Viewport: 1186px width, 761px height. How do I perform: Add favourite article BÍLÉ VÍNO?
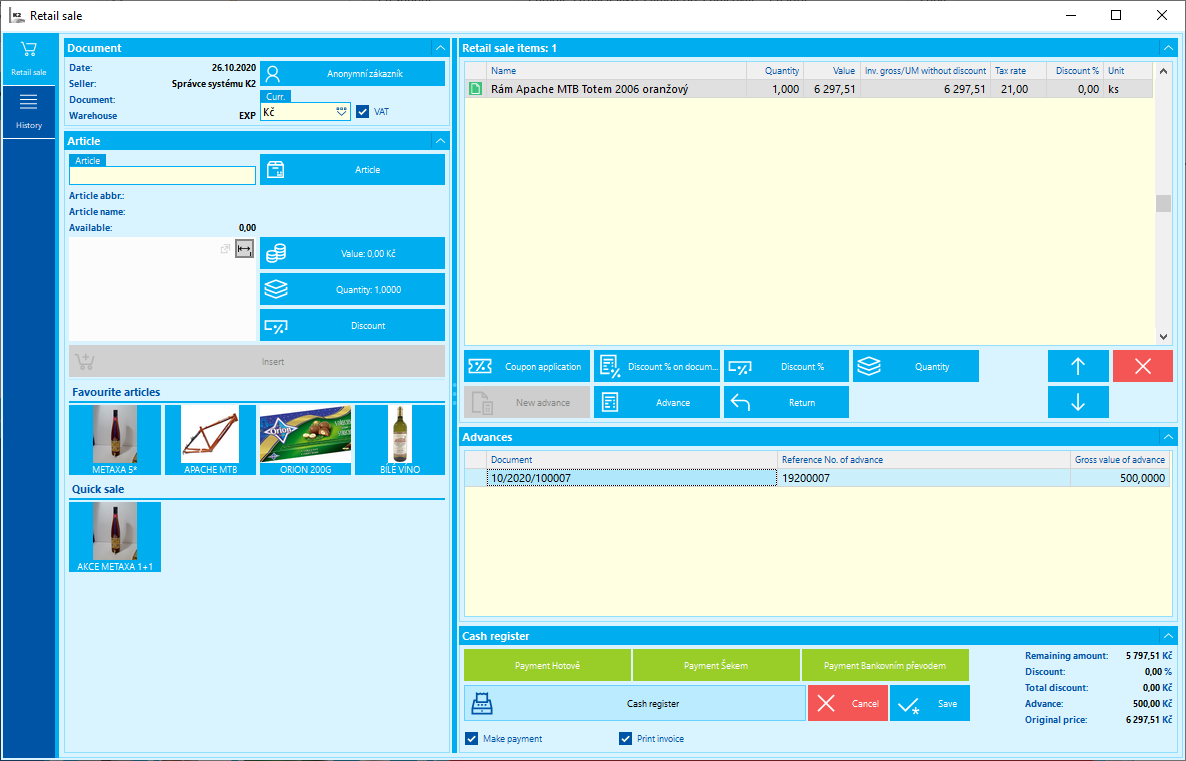click(x=400, y=440)
